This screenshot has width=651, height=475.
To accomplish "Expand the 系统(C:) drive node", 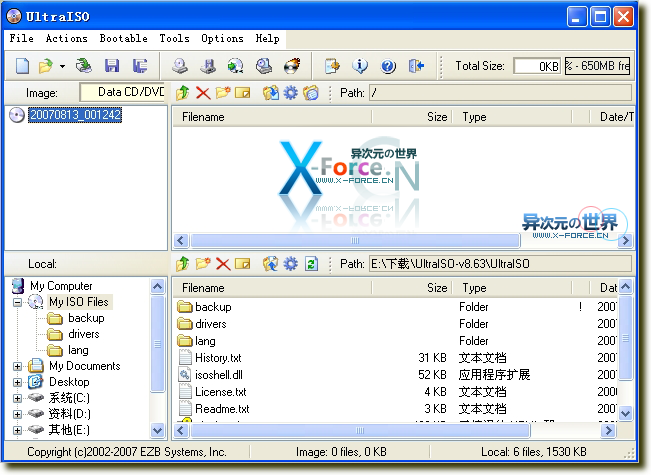I will click(17, 398).
